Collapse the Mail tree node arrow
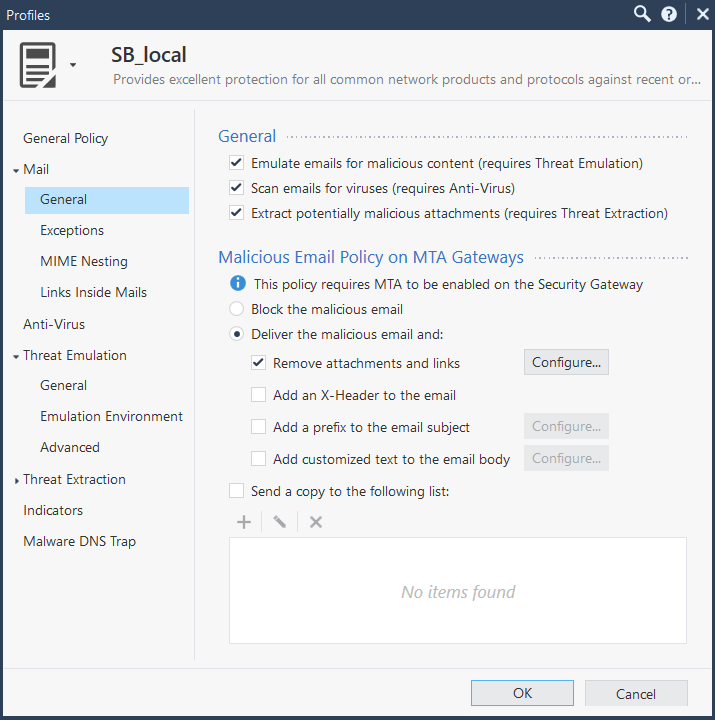 tap(16, 170)
